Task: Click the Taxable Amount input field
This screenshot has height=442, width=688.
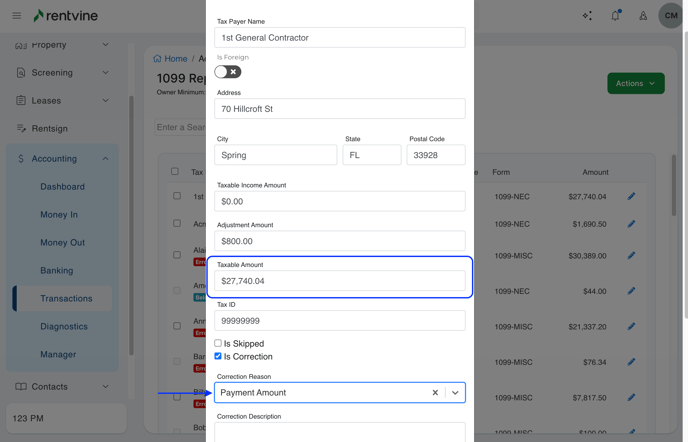Action: (x=340, y=281)
